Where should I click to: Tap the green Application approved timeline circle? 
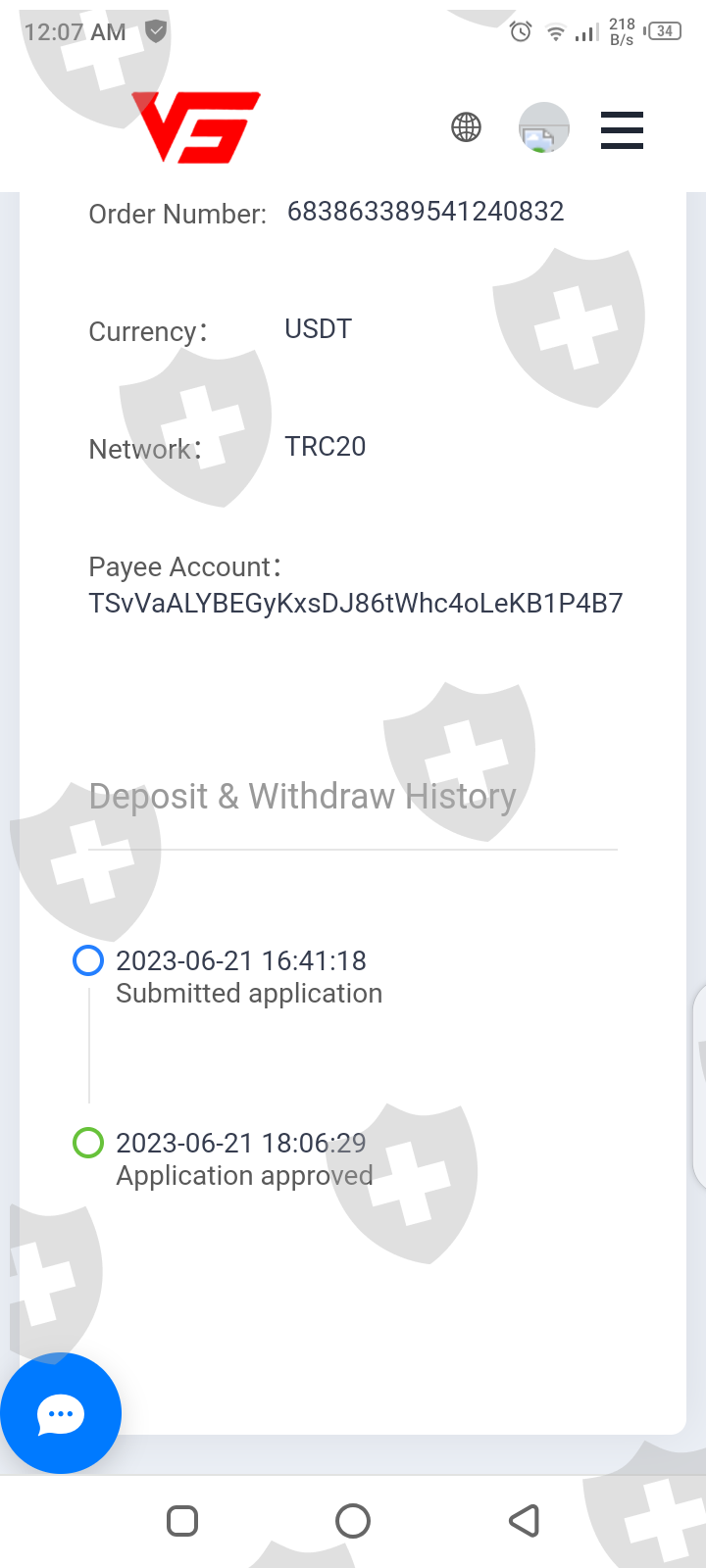tap(88, 1143)
